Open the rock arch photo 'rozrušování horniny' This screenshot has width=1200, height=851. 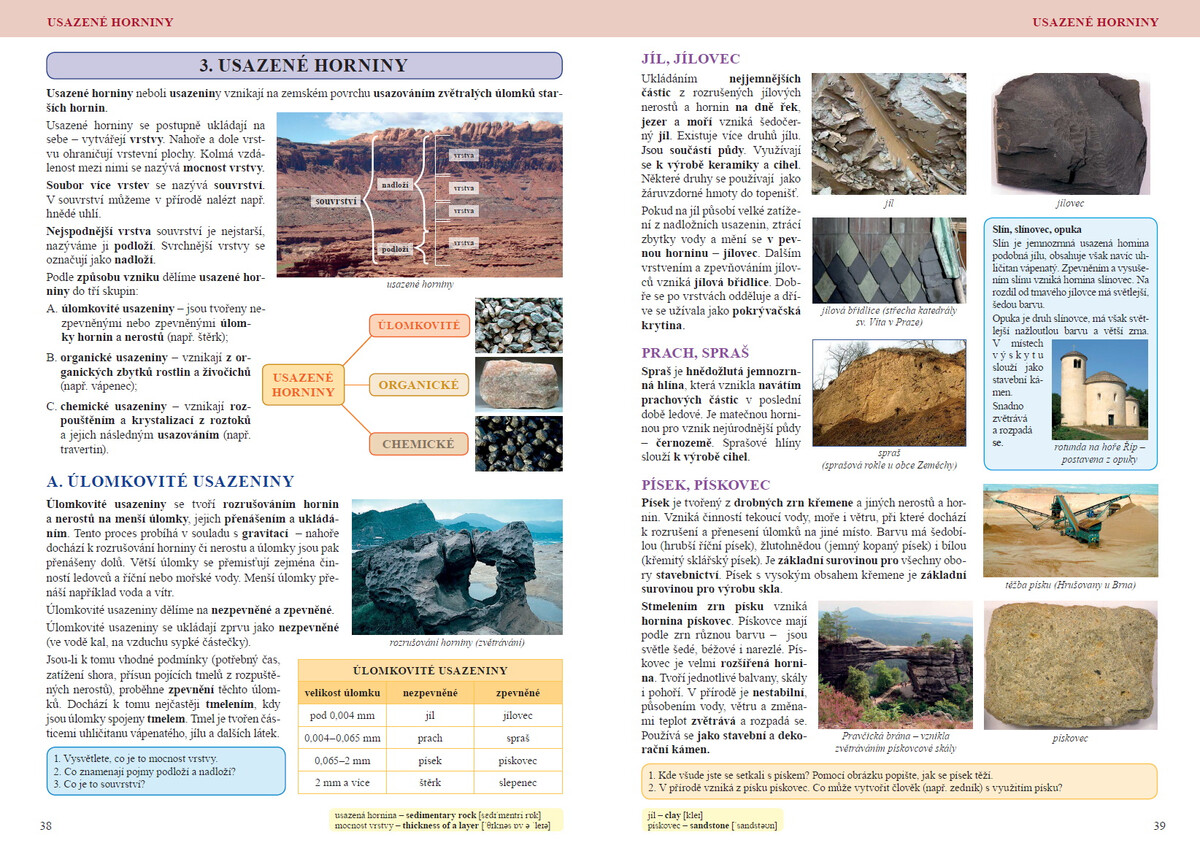457,567
